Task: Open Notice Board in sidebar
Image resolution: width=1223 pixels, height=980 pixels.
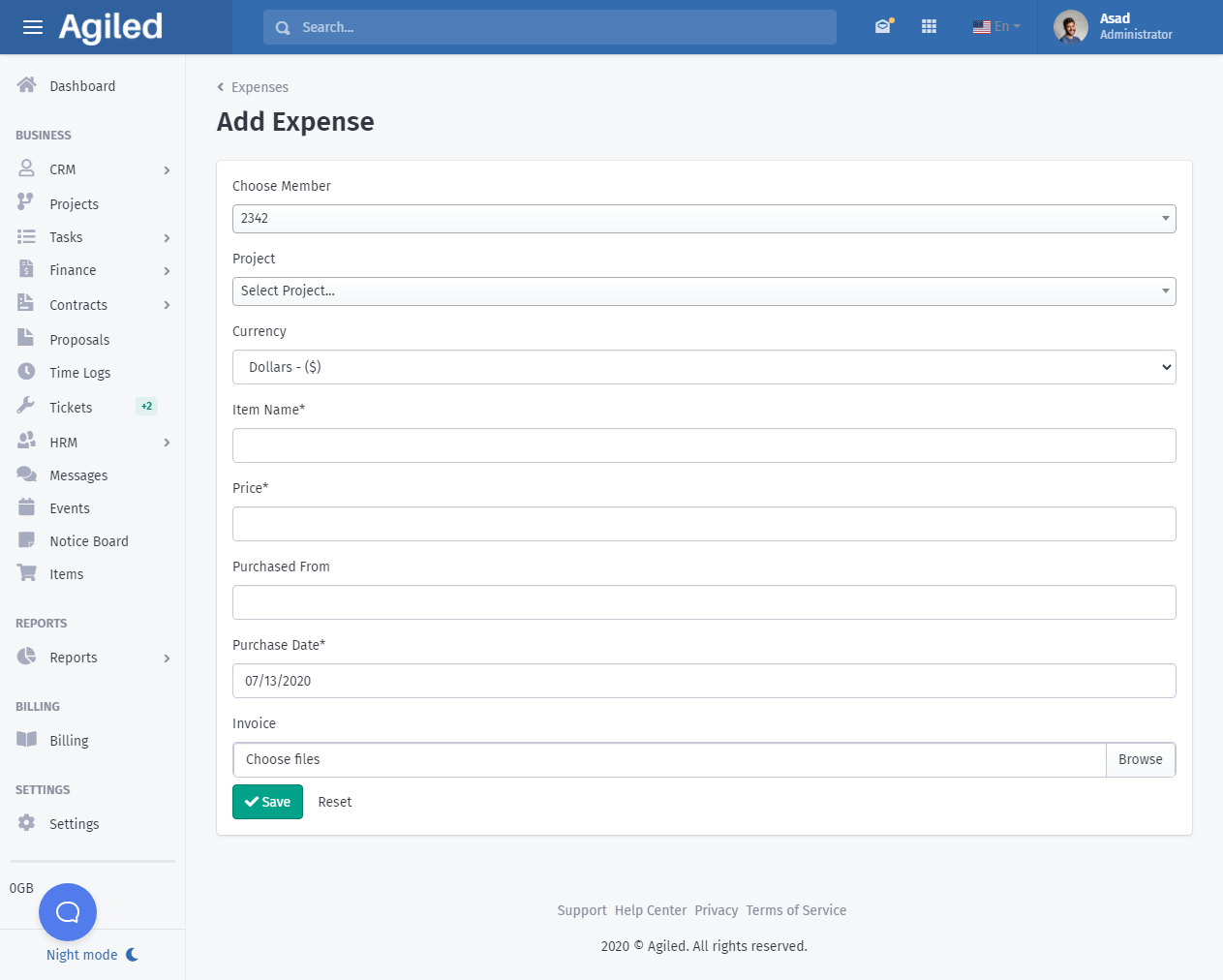Action: point(88,541)
